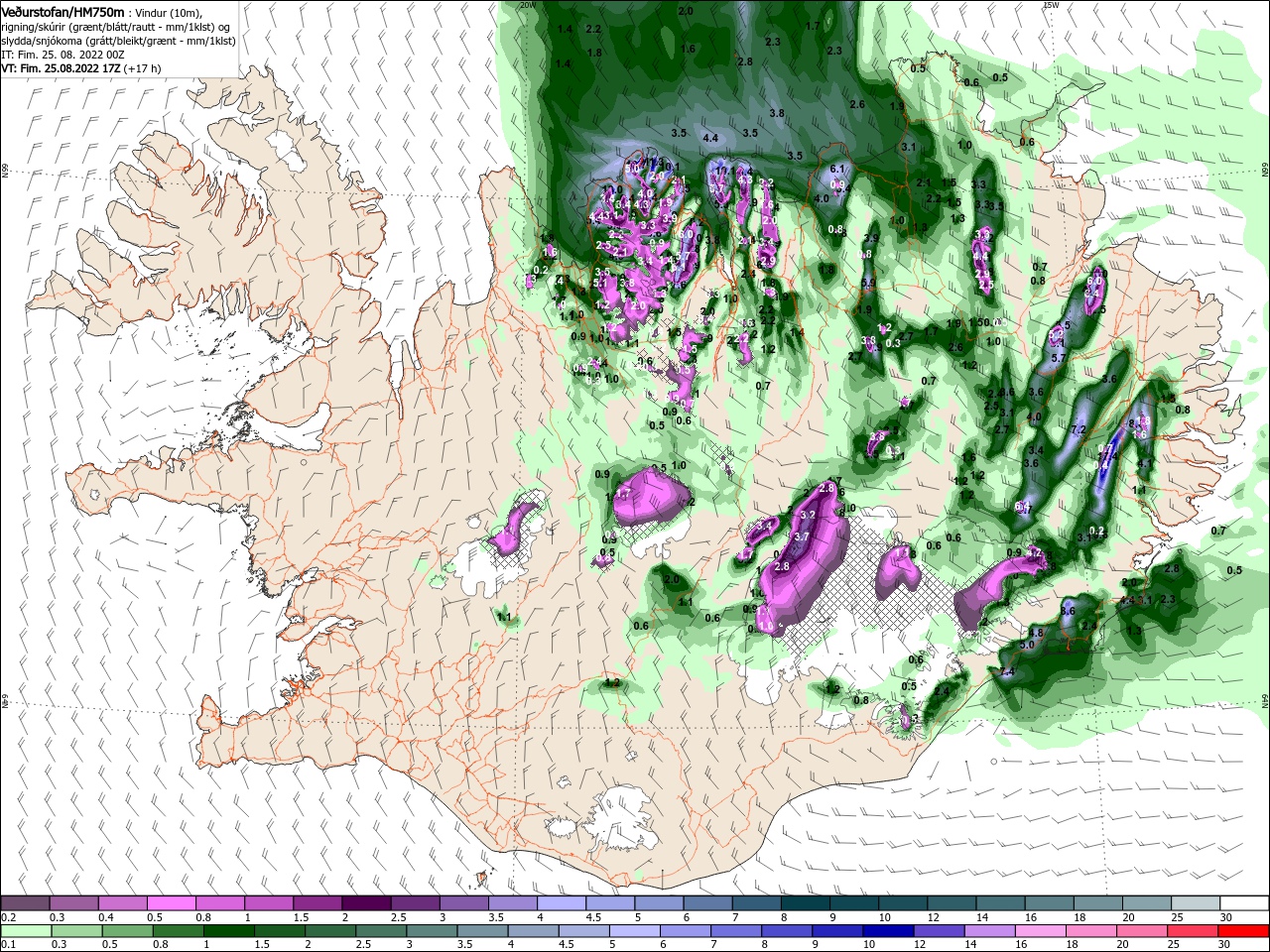This screenshot has height=952, width=1270.
Task: Click the 5.0 value near southeast coast
Action: tap(1026, 645)
